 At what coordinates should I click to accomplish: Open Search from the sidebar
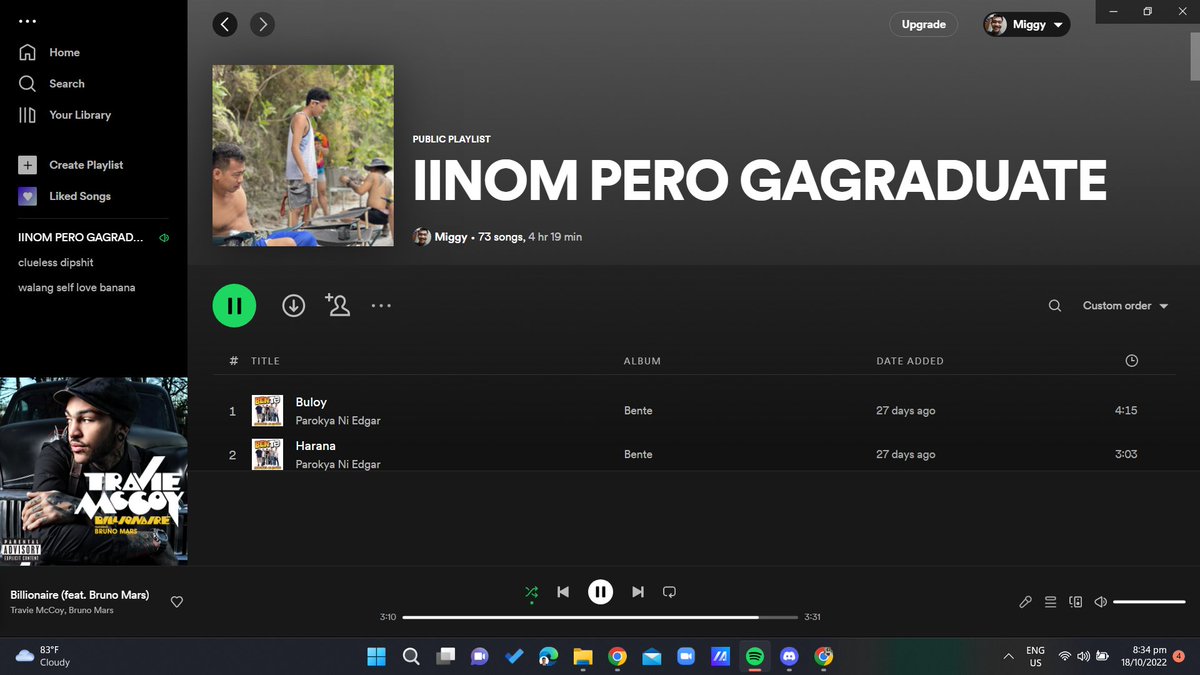click(x=52, y=84)
